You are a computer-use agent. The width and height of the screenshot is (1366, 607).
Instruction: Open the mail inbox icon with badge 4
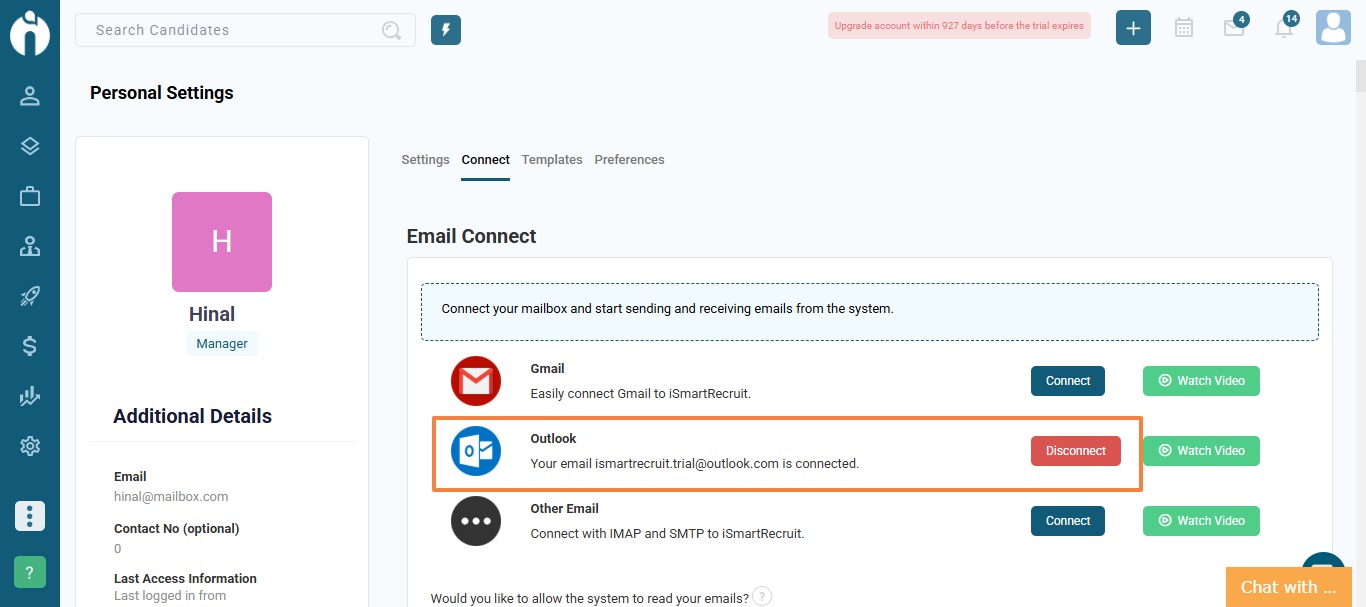pyautogui.click(x=1235, y=26)
